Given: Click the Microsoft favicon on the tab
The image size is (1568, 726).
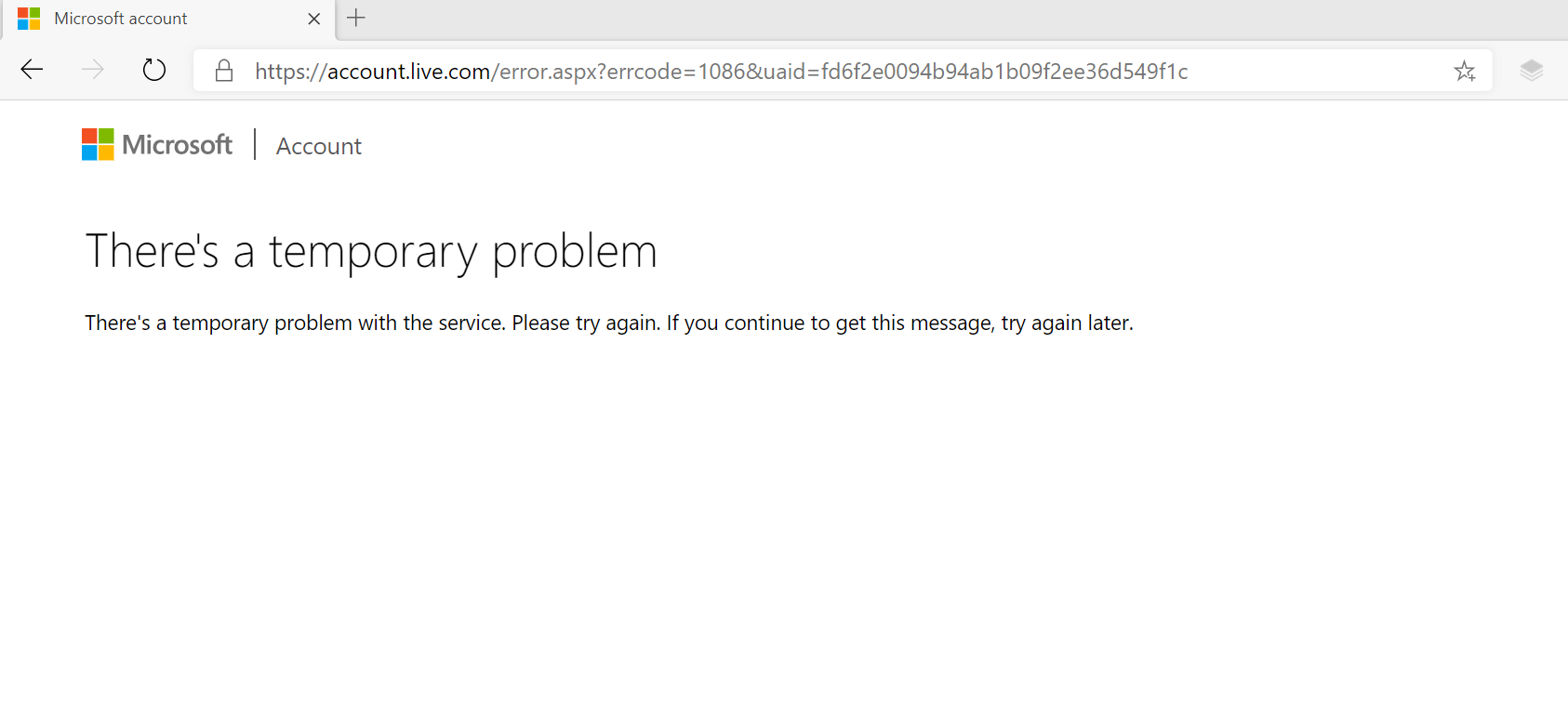Looking at the screenshot, I should pos(29,19).
